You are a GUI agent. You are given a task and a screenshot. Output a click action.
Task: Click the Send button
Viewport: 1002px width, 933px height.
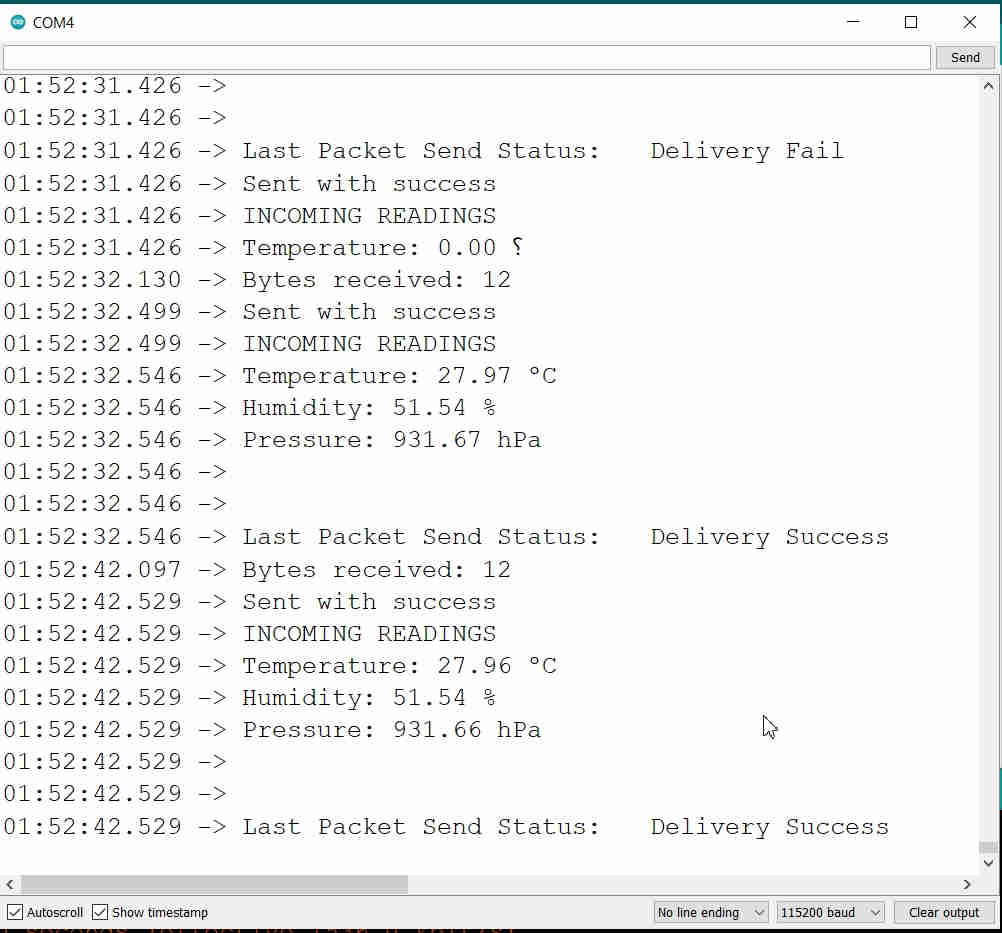(x=965, y=58)
